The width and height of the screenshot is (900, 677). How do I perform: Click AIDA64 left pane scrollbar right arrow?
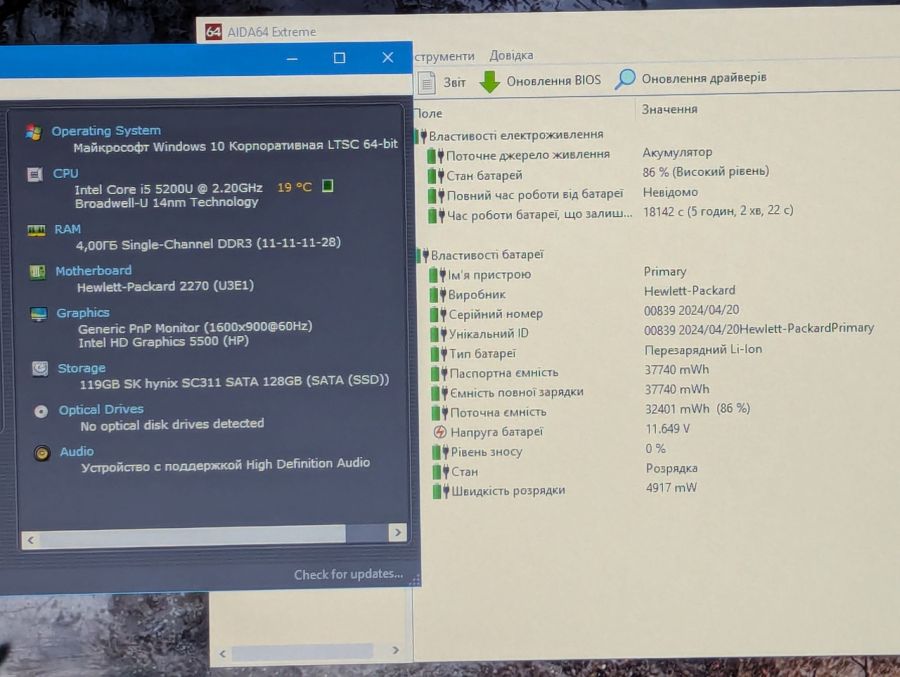pos(395,650)
